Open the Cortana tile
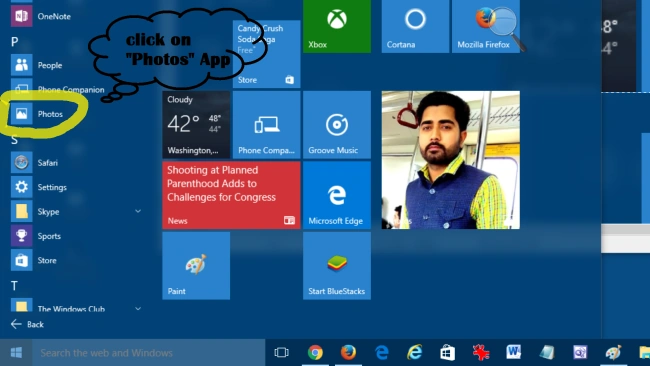 pos(415,26)
